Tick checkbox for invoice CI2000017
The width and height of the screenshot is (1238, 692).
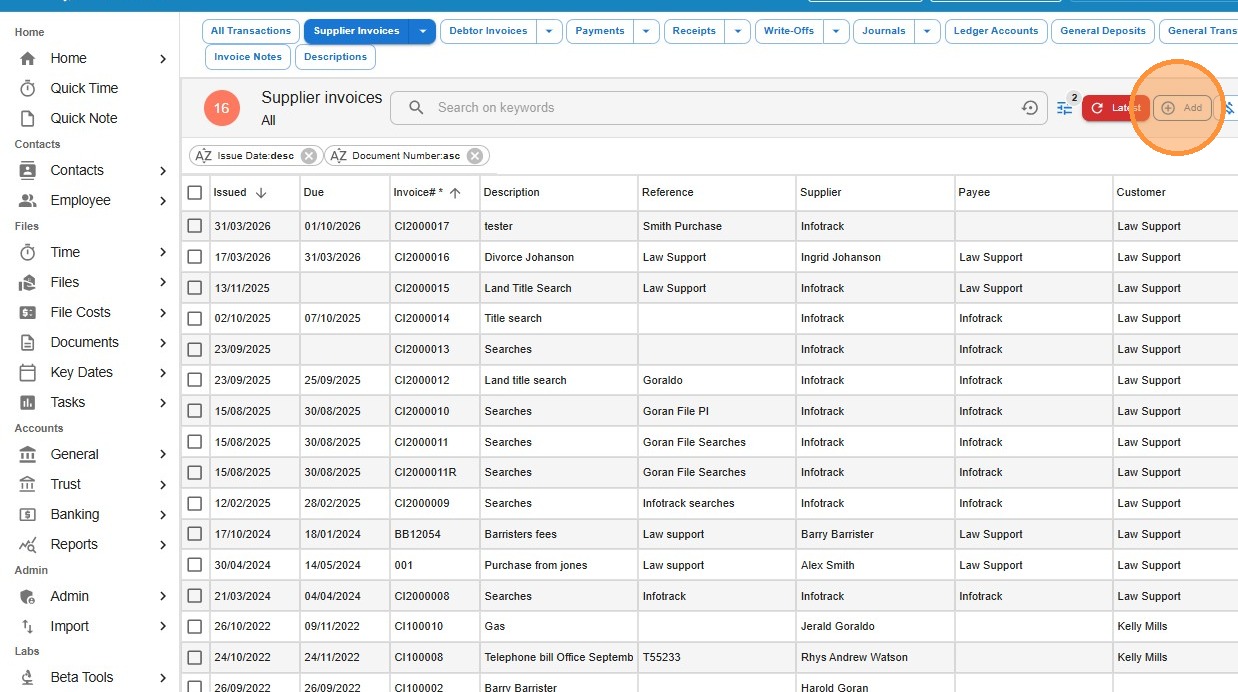pos(195,227)
